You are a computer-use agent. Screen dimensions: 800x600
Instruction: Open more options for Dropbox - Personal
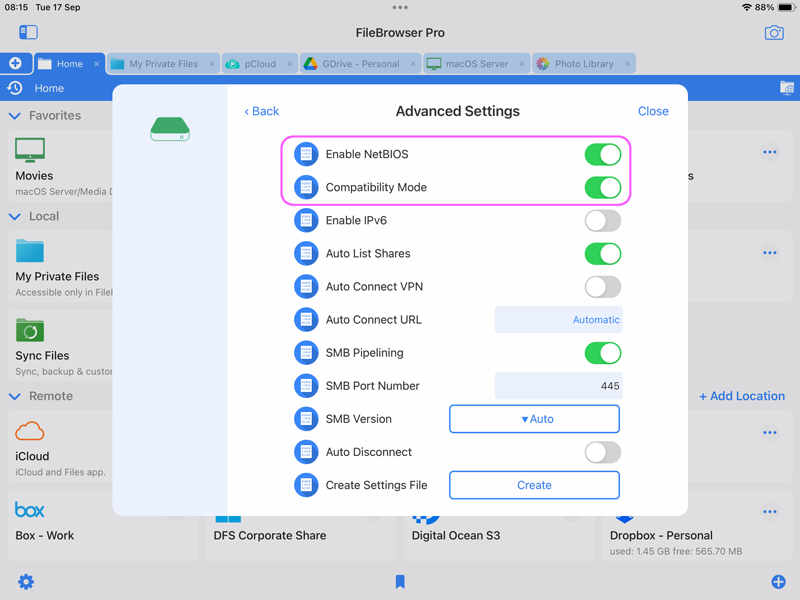(769, 512)
